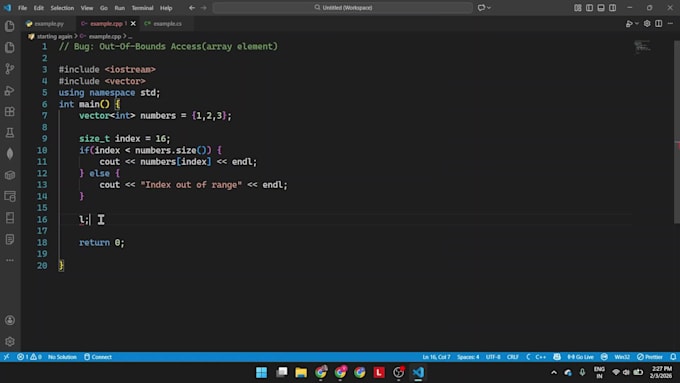The width and height of the screenshot is (680, 383).
Task: Go back with the navigation arrow
Action: point(192,8)
